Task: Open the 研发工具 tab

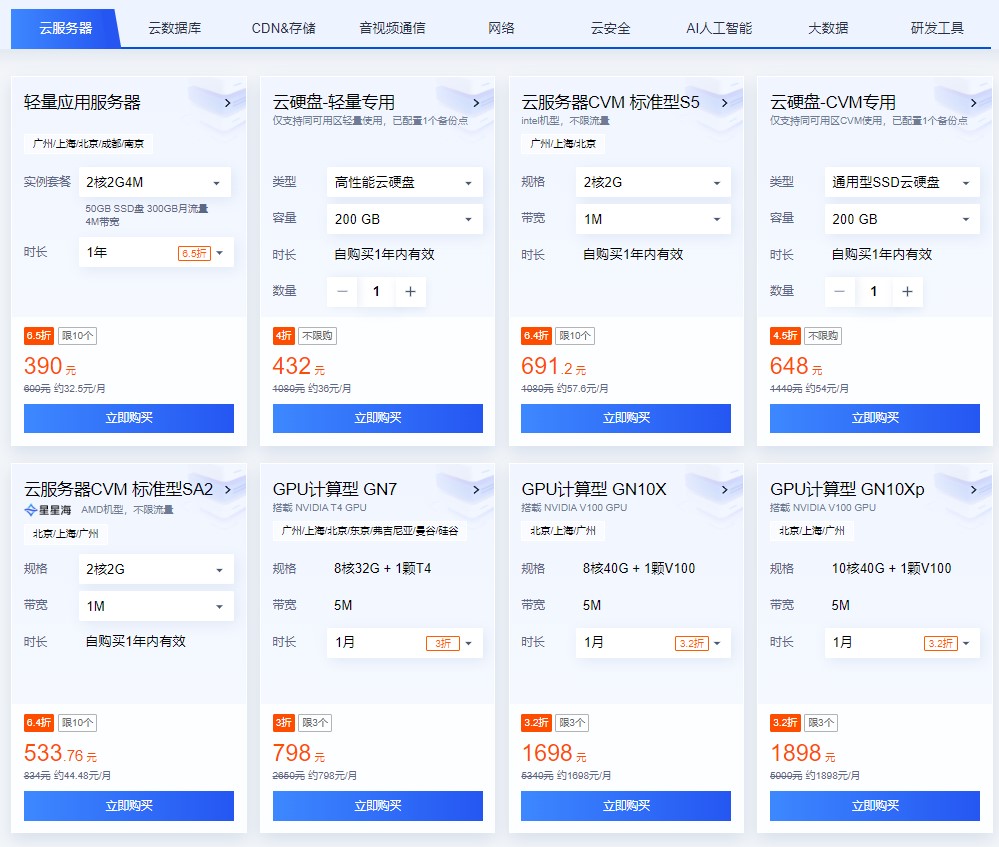Action: [x=937, y=28]
